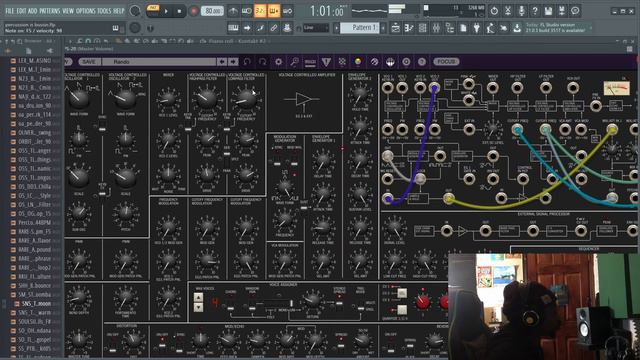Go to next synth preset
Image resolution: width=640 pixels, height=360 pixels.
point(233,62)
